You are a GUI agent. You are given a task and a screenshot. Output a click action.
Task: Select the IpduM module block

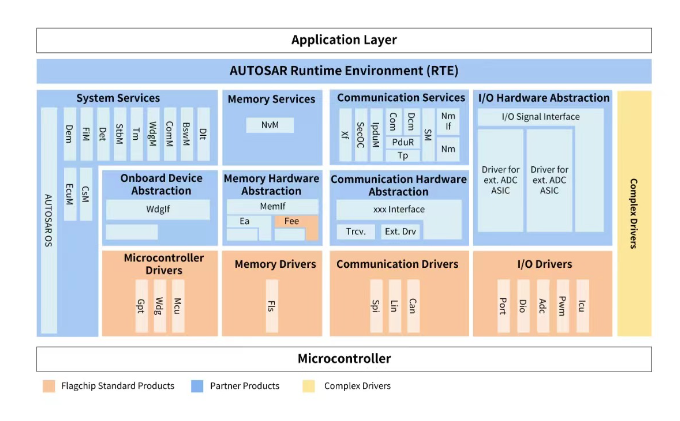[376, 135]
